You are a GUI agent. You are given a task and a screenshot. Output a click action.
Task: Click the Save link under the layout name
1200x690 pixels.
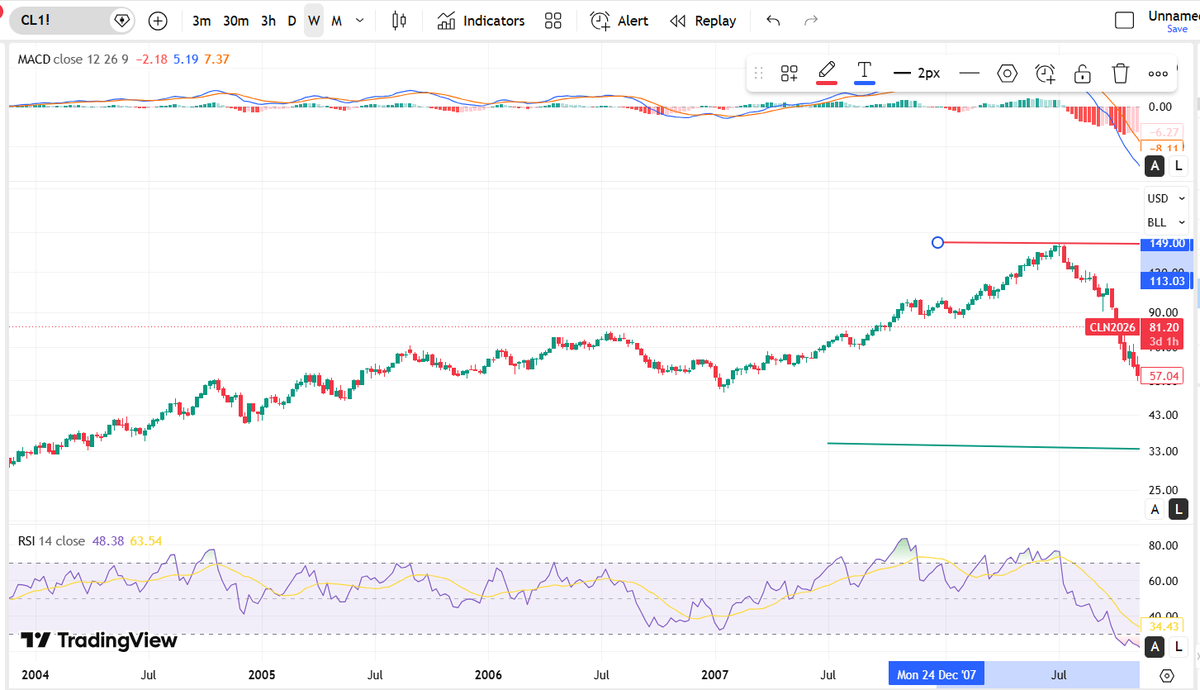[x=1177, y=29]
